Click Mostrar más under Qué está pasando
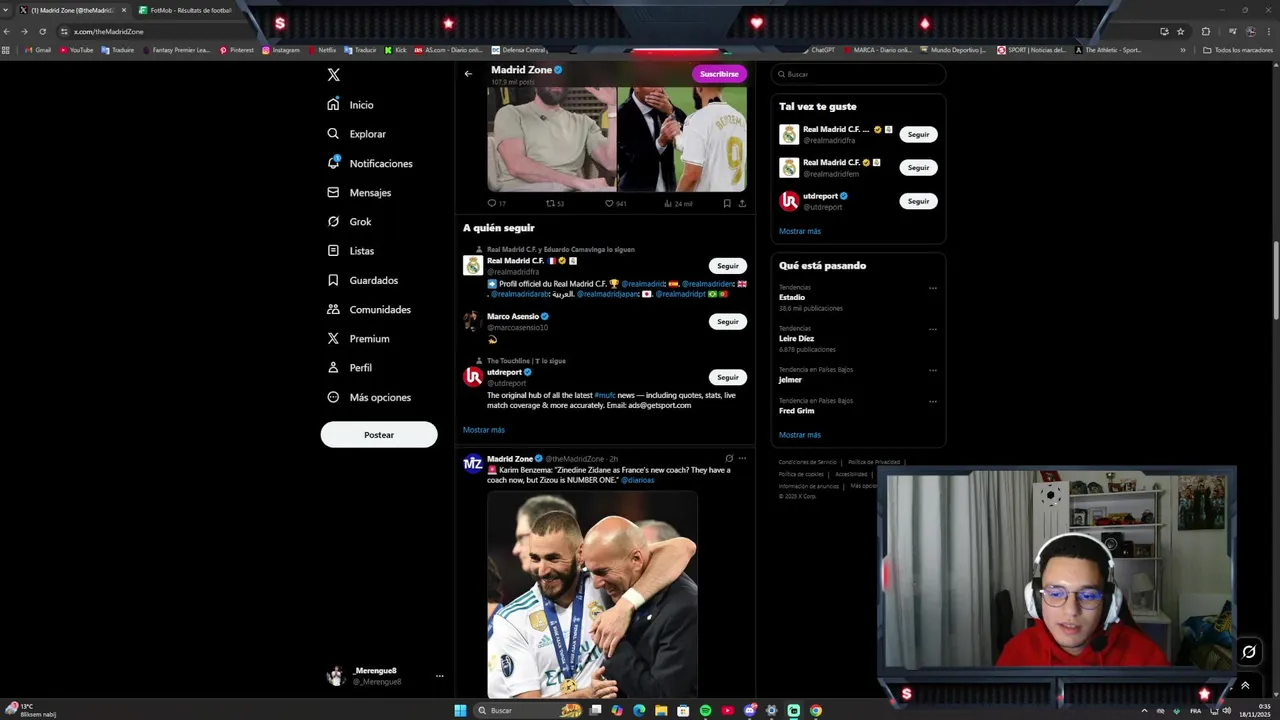Viewport: 1280px width, 720px height. click(x=800, y=435)
